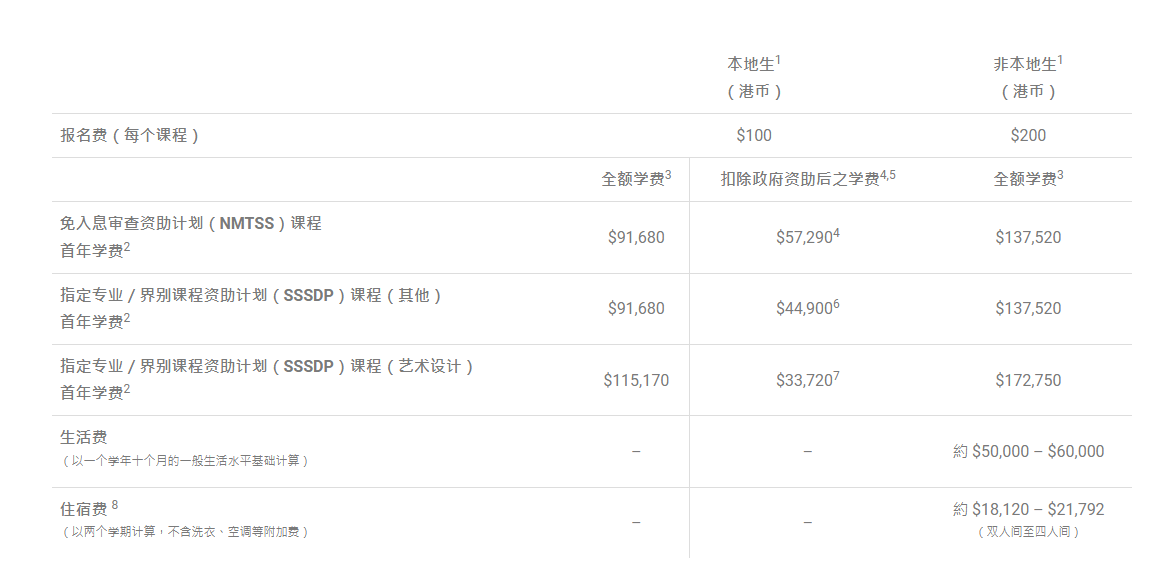Select the NMTSS 课程 row label
The image size is (1168, 572).
point(191,223)
